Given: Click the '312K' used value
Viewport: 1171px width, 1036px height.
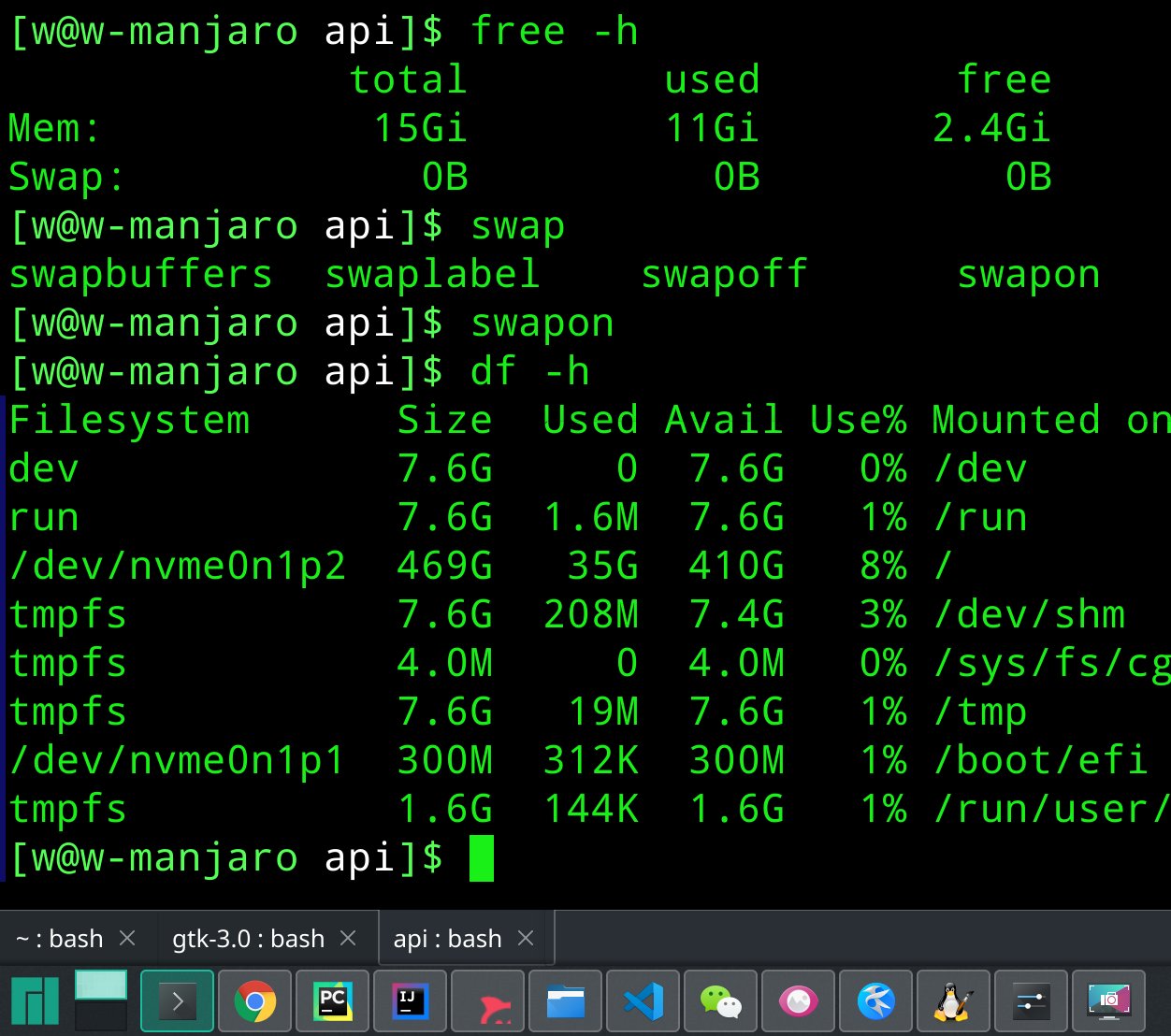Looking at the screenshot, I should [591, 760].
